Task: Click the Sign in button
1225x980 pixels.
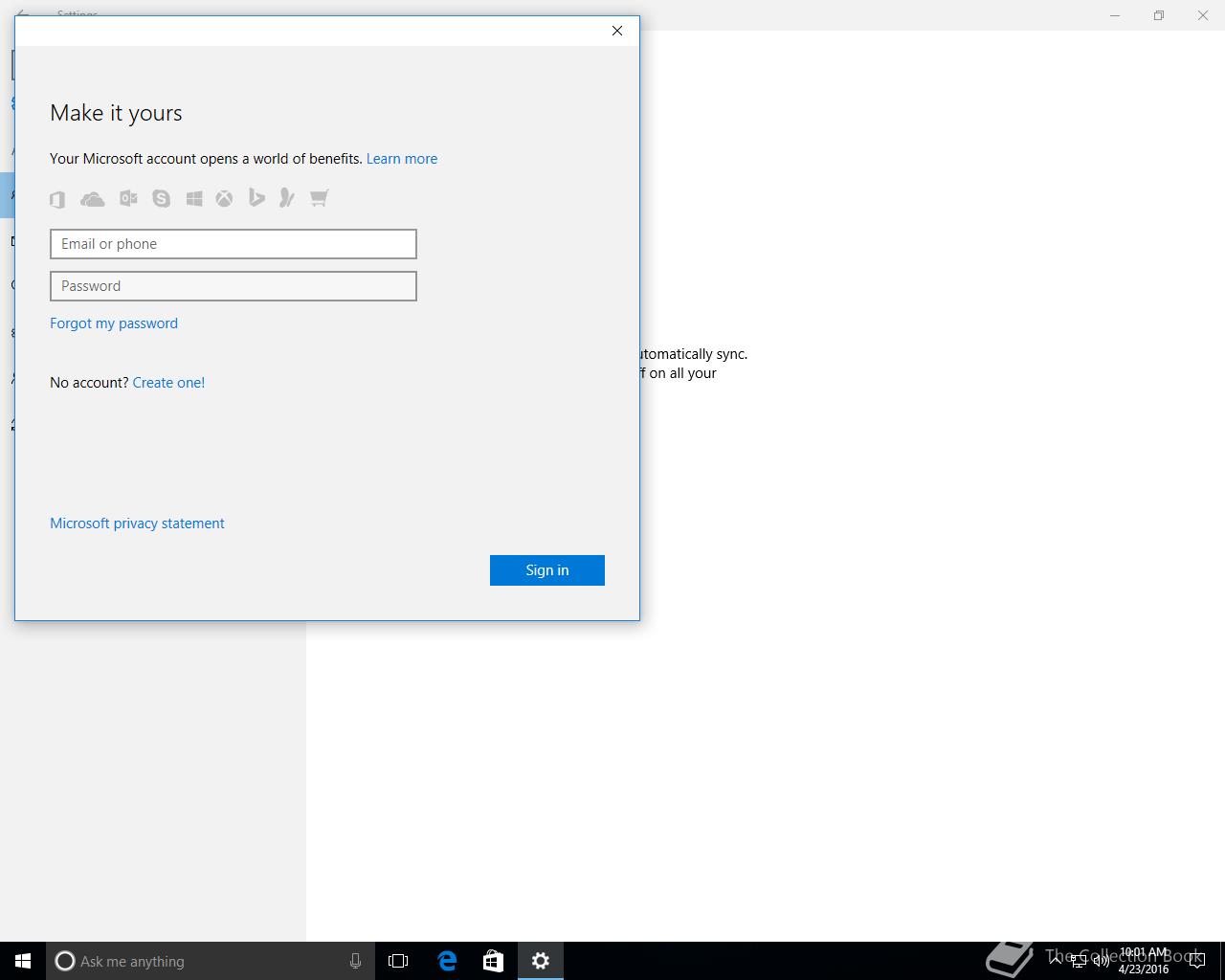Action: pyautogui.click(x=547, y=570)
